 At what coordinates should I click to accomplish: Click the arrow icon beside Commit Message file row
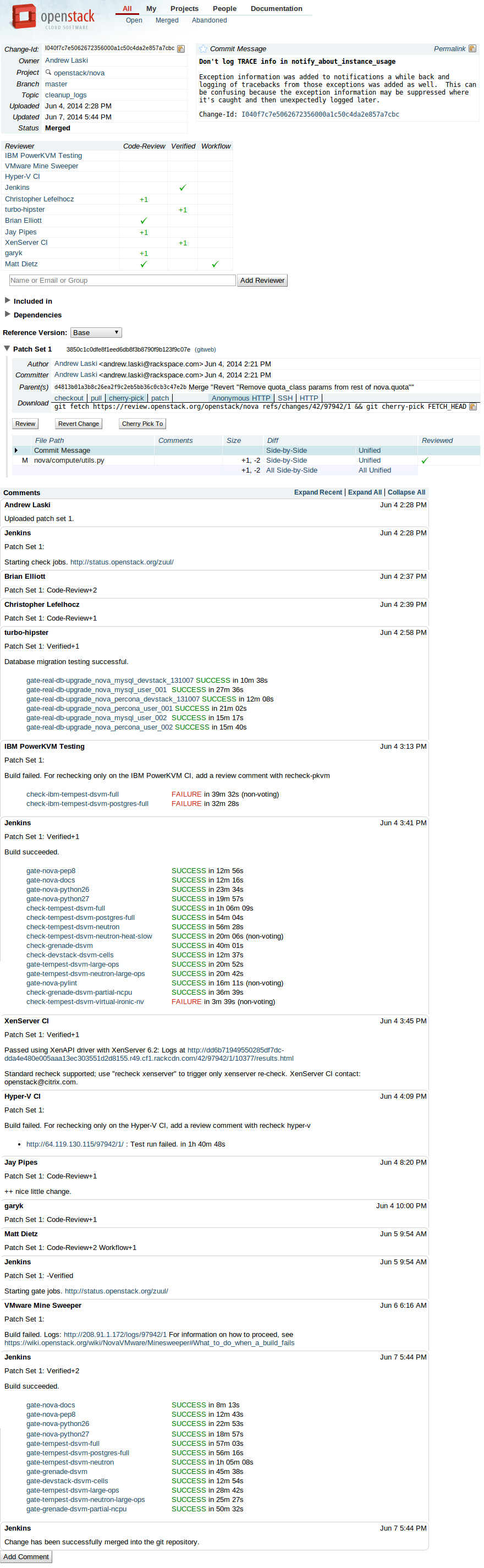click(x=16, y=451)
